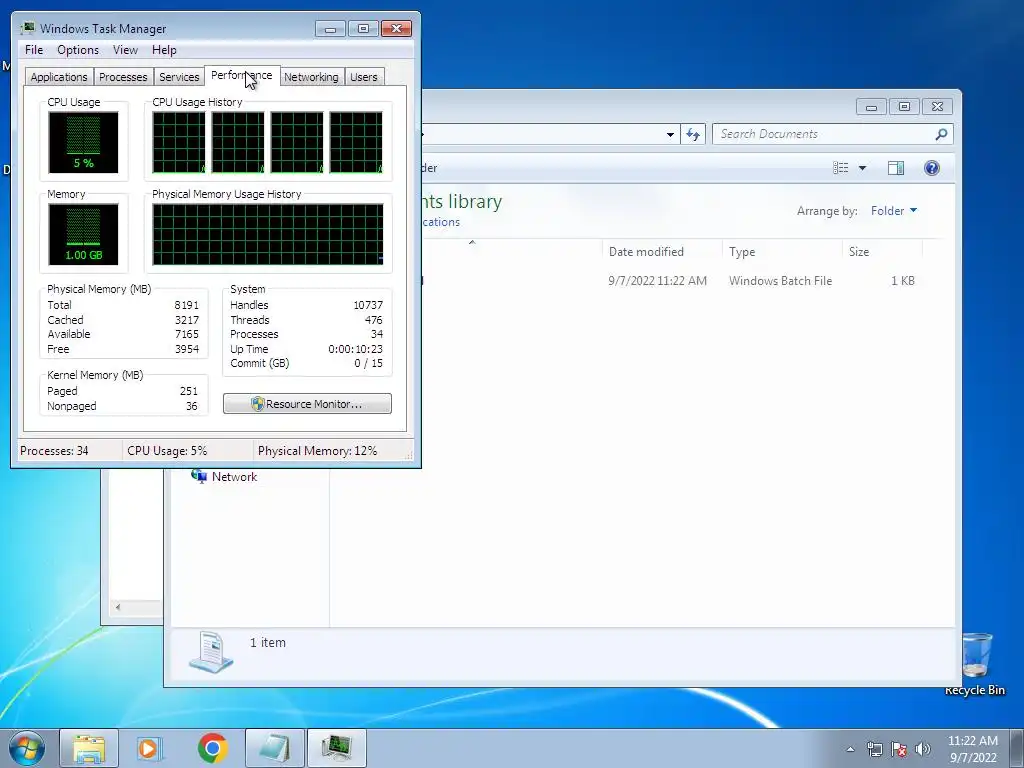Click the left arrow of the horizontal scrollbar
This screenshot has width=1024, height=768.
[x=118, y=607]
